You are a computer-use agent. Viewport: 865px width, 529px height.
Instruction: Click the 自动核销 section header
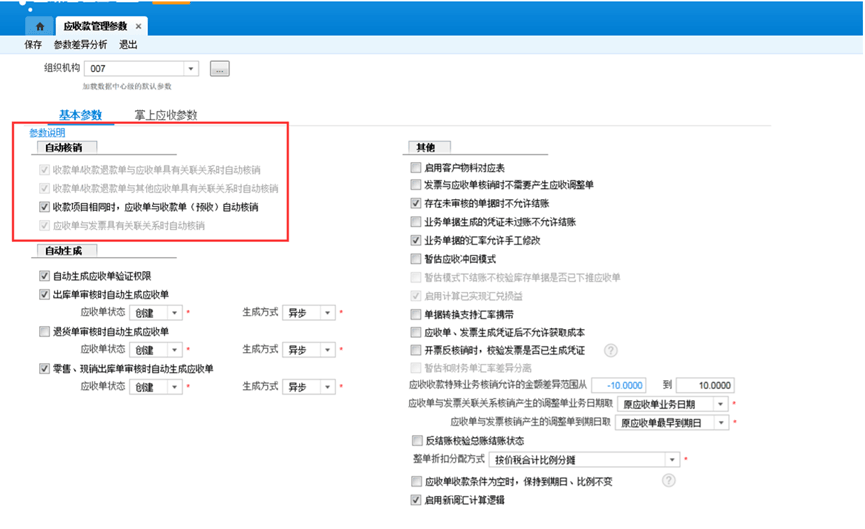click(x=67, y=147)
